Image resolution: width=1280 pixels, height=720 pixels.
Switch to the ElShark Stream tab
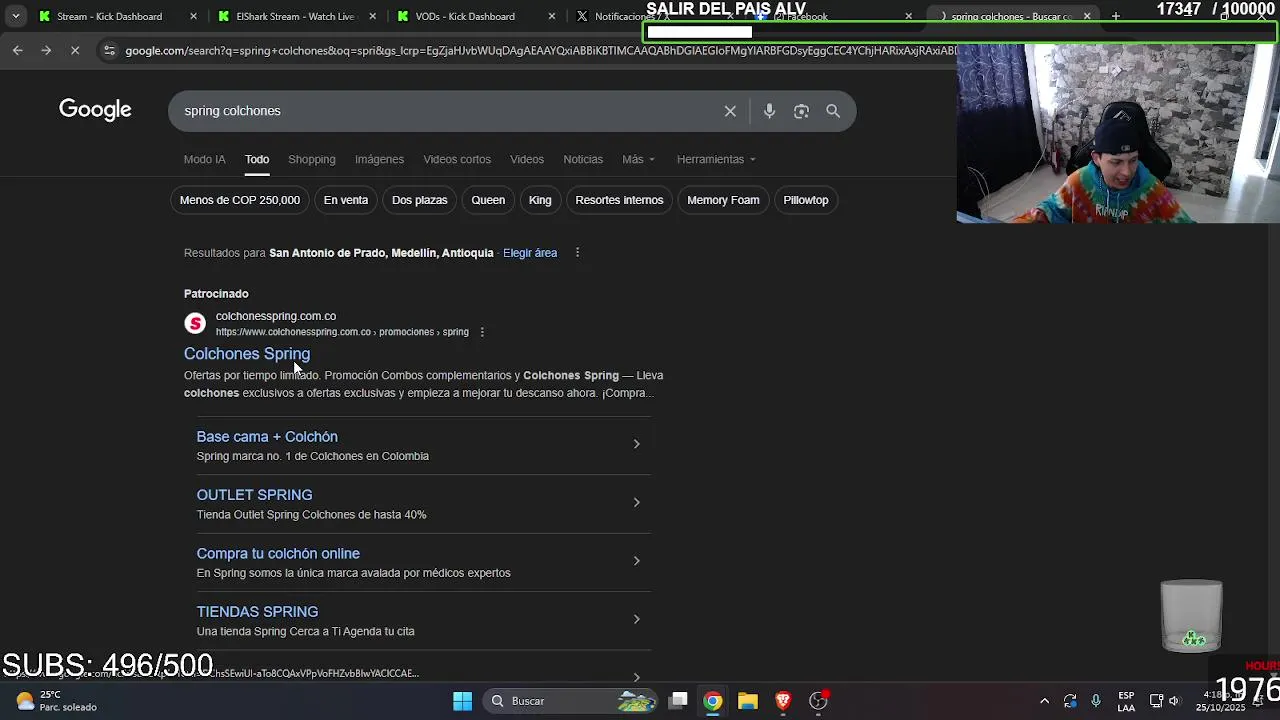295,16
